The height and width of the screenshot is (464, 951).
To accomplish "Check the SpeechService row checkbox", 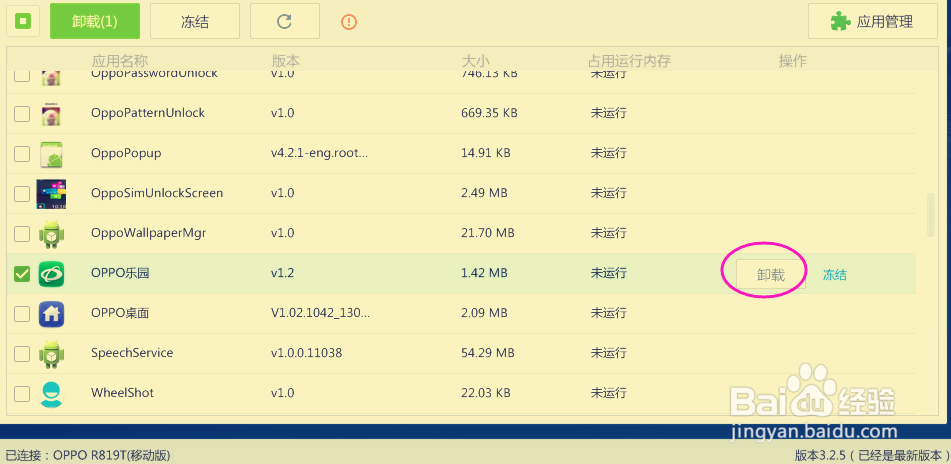I will click(22, 354).
